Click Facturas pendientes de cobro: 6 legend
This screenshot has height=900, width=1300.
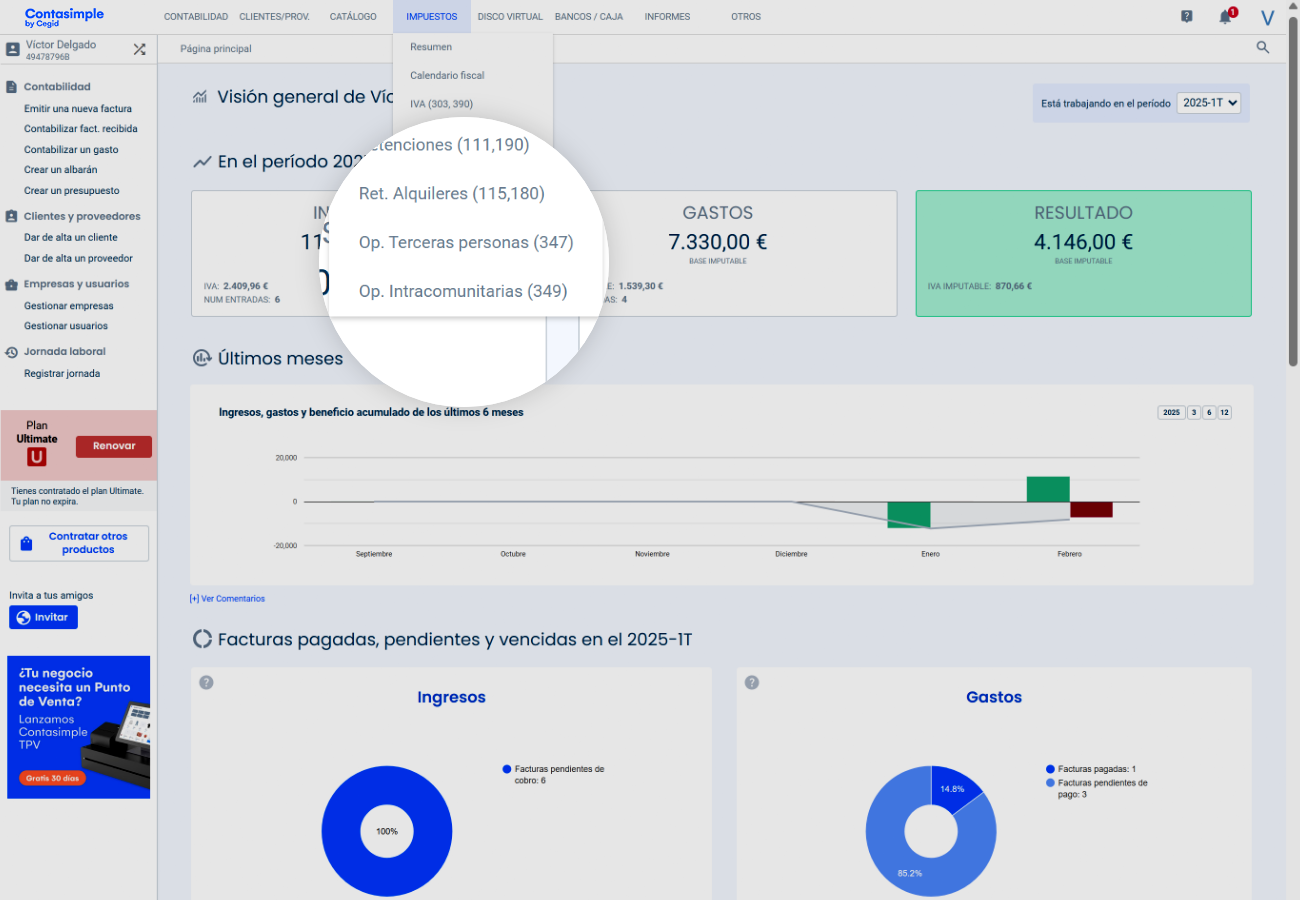pos(553,774)
